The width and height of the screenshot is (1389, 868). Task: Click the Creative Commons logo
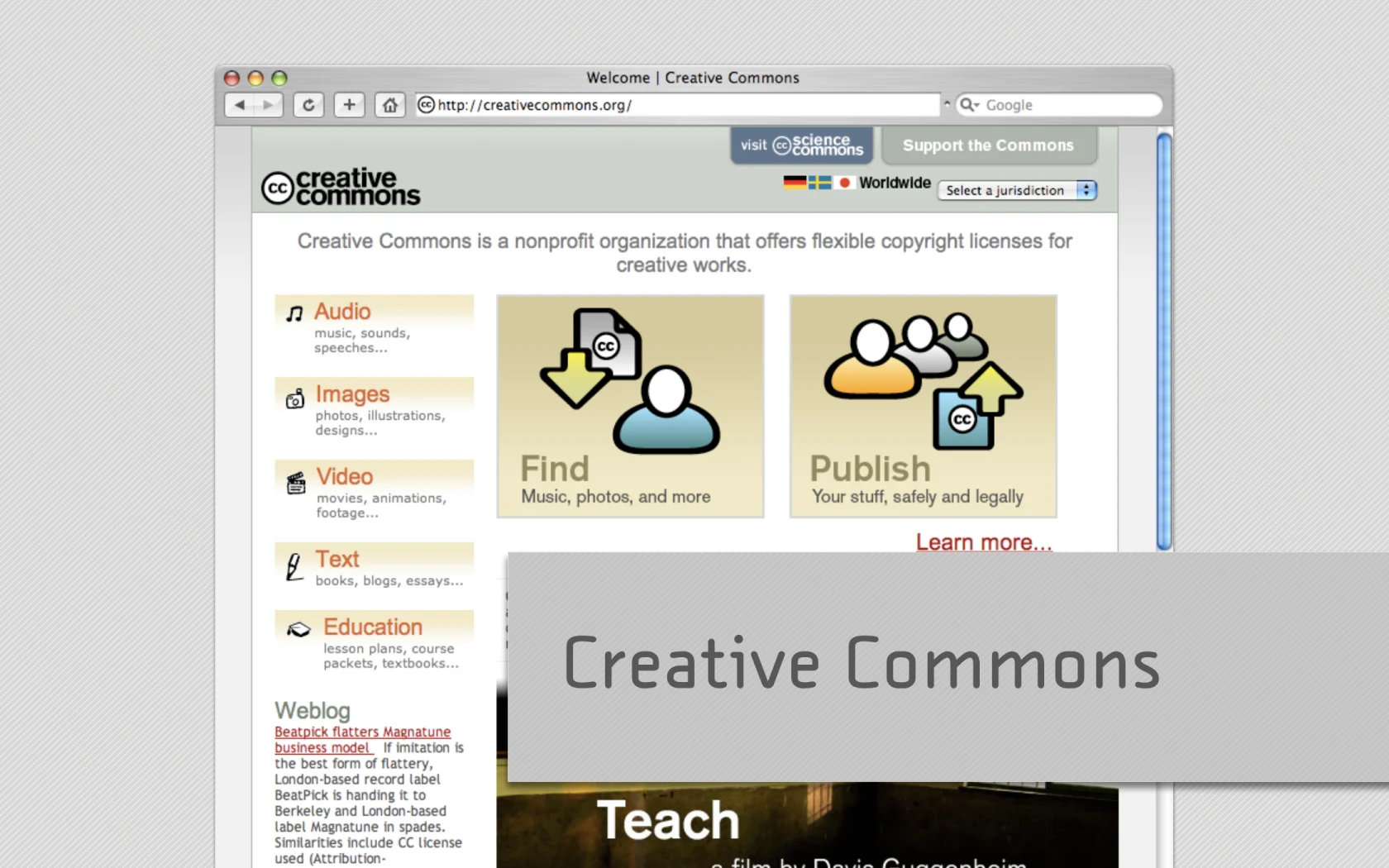pos(341,187)
